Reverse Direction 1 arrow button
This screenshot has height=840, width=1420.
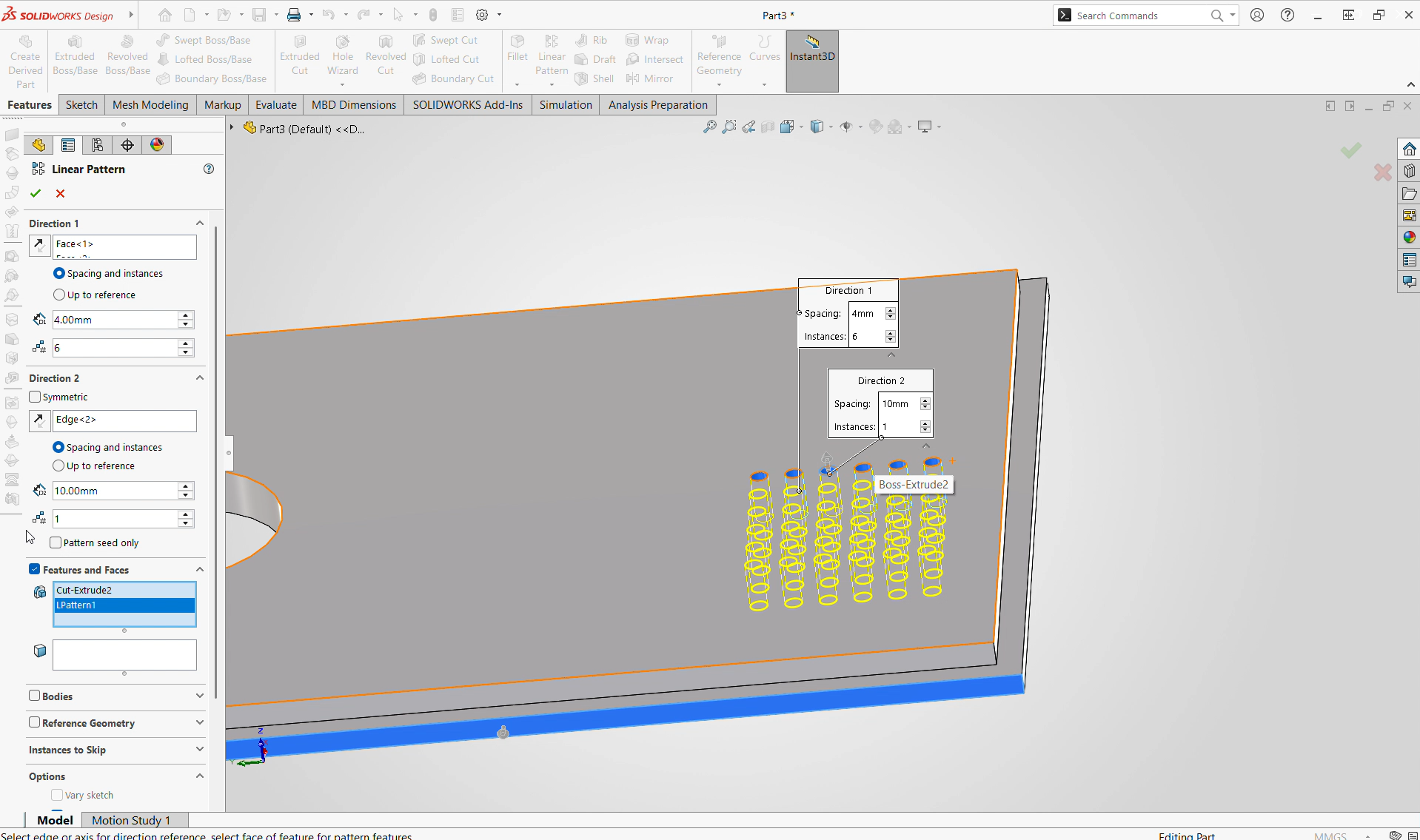[39, 245]
